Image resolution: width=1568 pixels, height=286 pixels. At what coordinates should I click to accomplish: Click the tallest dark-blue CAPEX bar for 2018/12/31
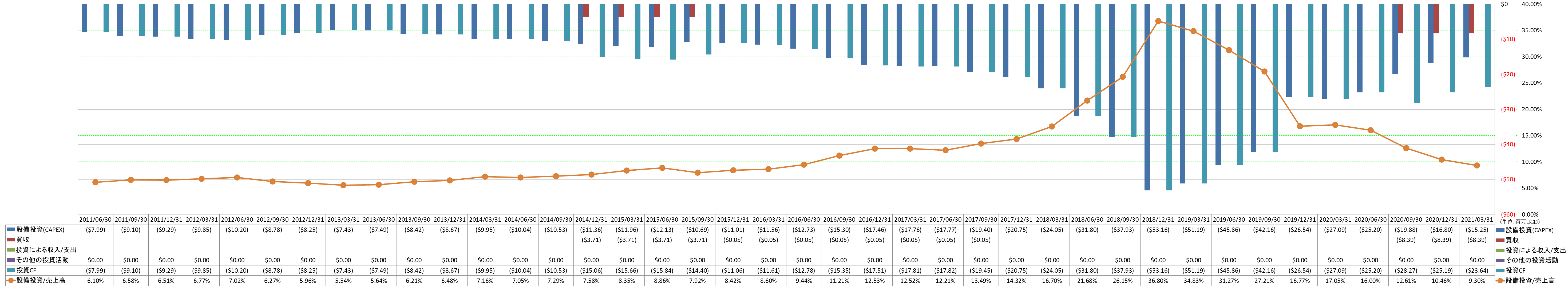coord(1147,97)
